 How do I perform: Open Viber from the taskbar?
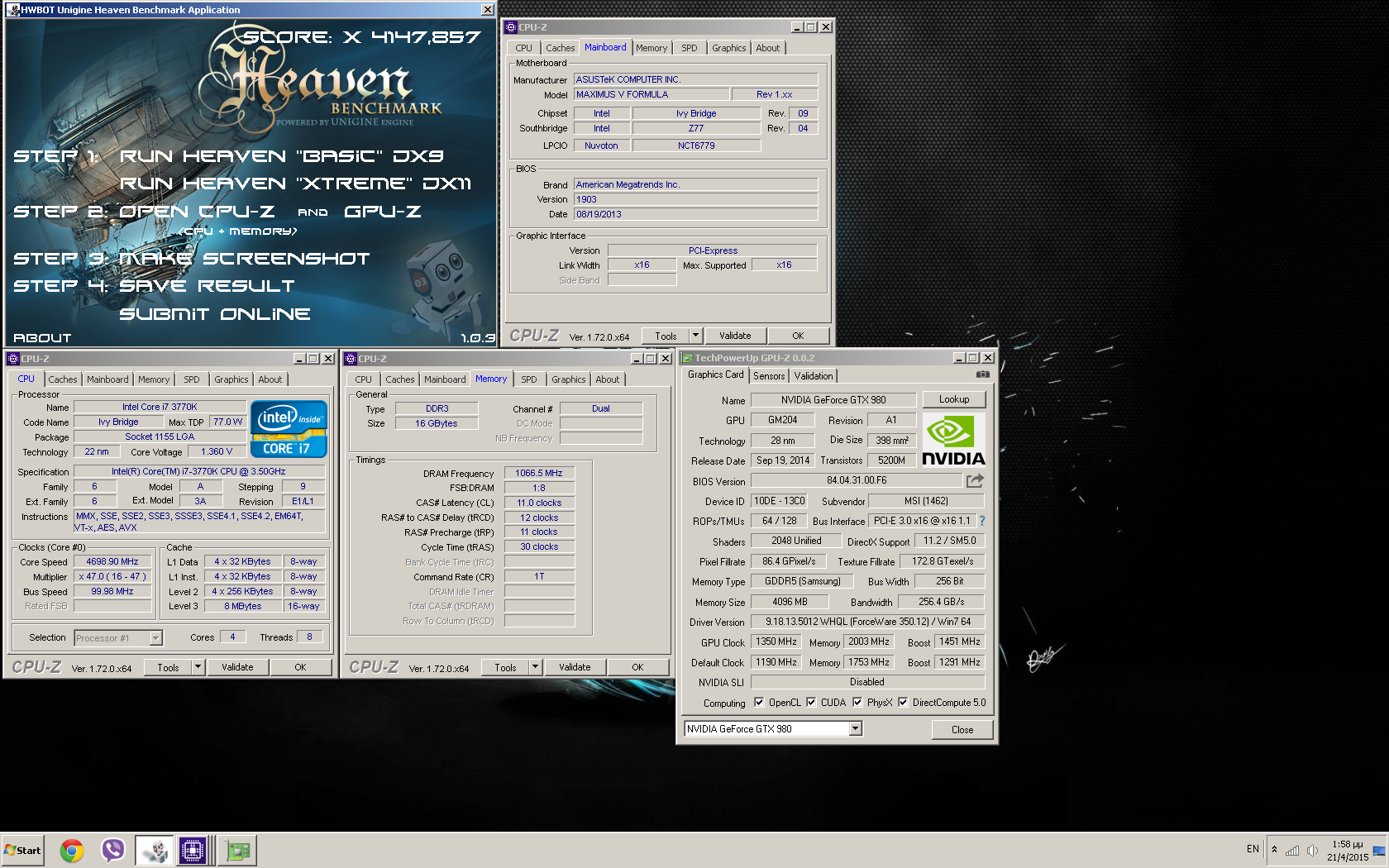point(112,850)
